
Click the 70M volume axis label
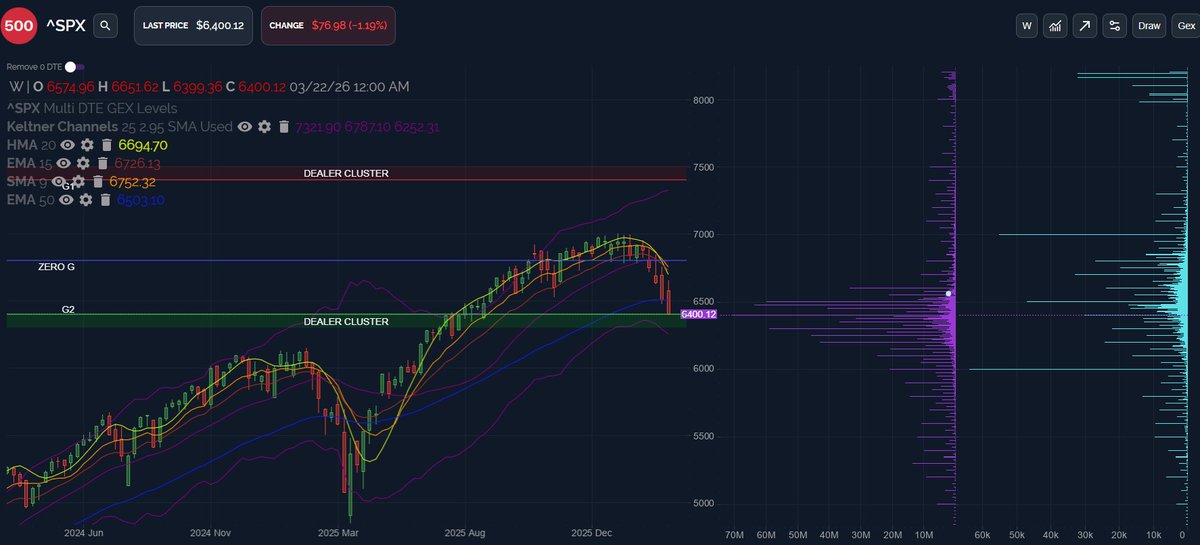coord(733,535)
